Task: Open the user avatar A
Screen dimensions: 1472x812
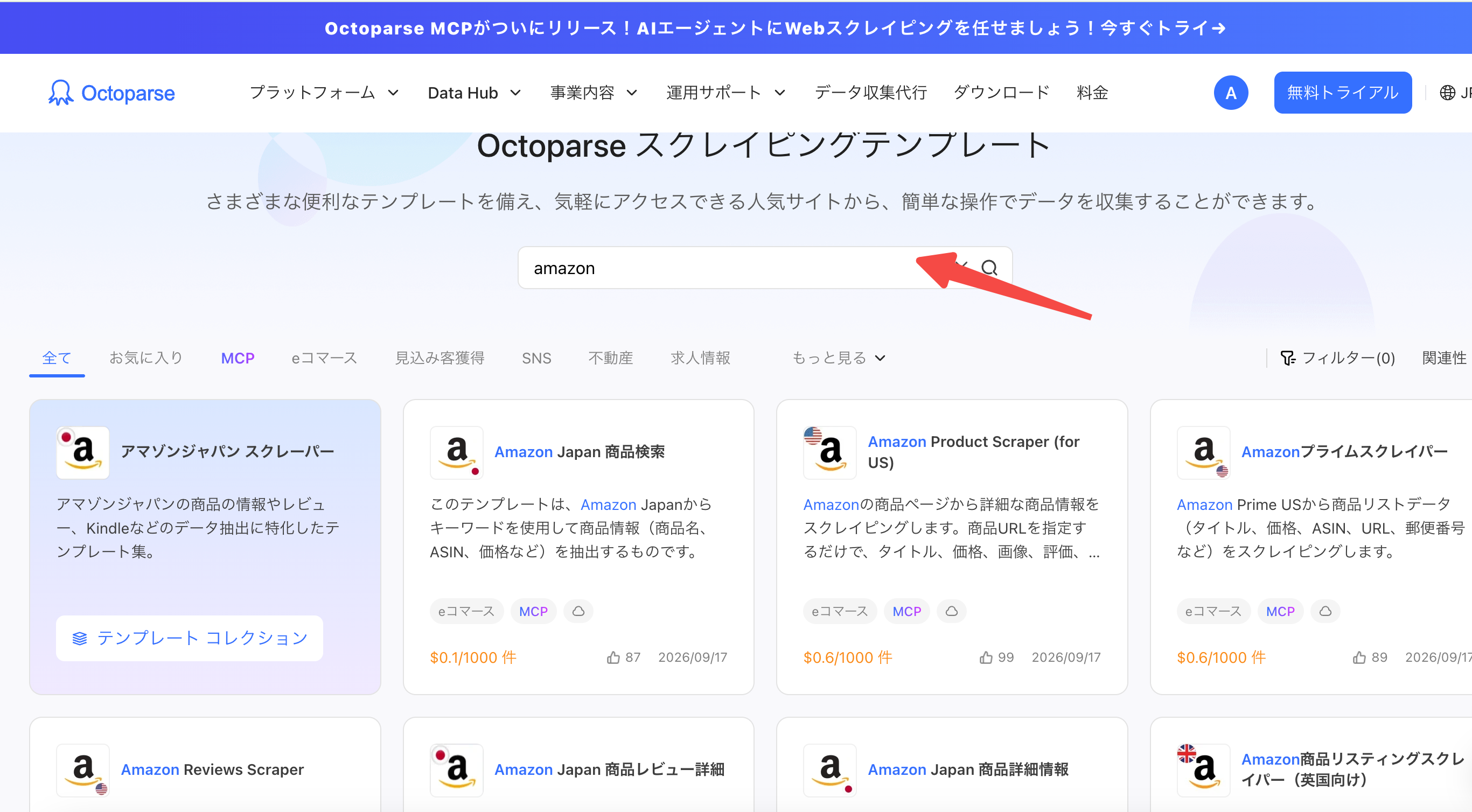Action: 1230,93
